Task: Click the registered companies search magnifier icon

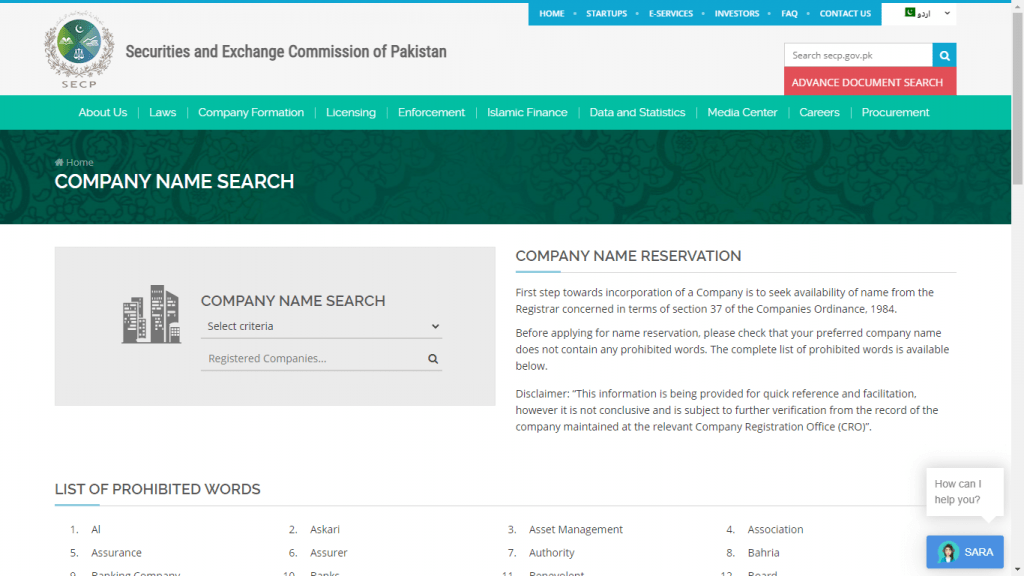Action: click(x=433, y=358)
